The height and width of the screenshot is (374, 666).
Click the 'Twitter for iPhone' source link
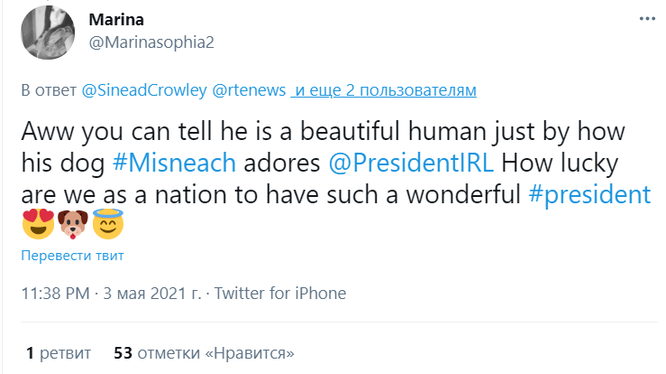click(280, 293)
